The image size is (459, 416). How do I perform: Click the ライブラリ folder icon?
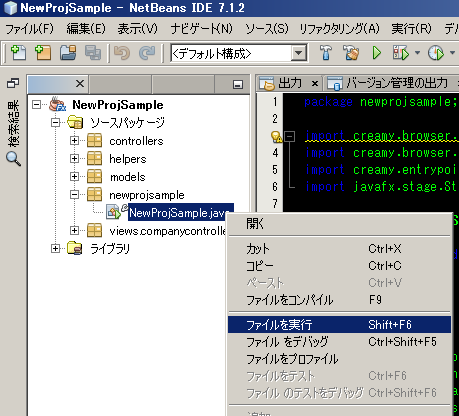tap(75, 248)
